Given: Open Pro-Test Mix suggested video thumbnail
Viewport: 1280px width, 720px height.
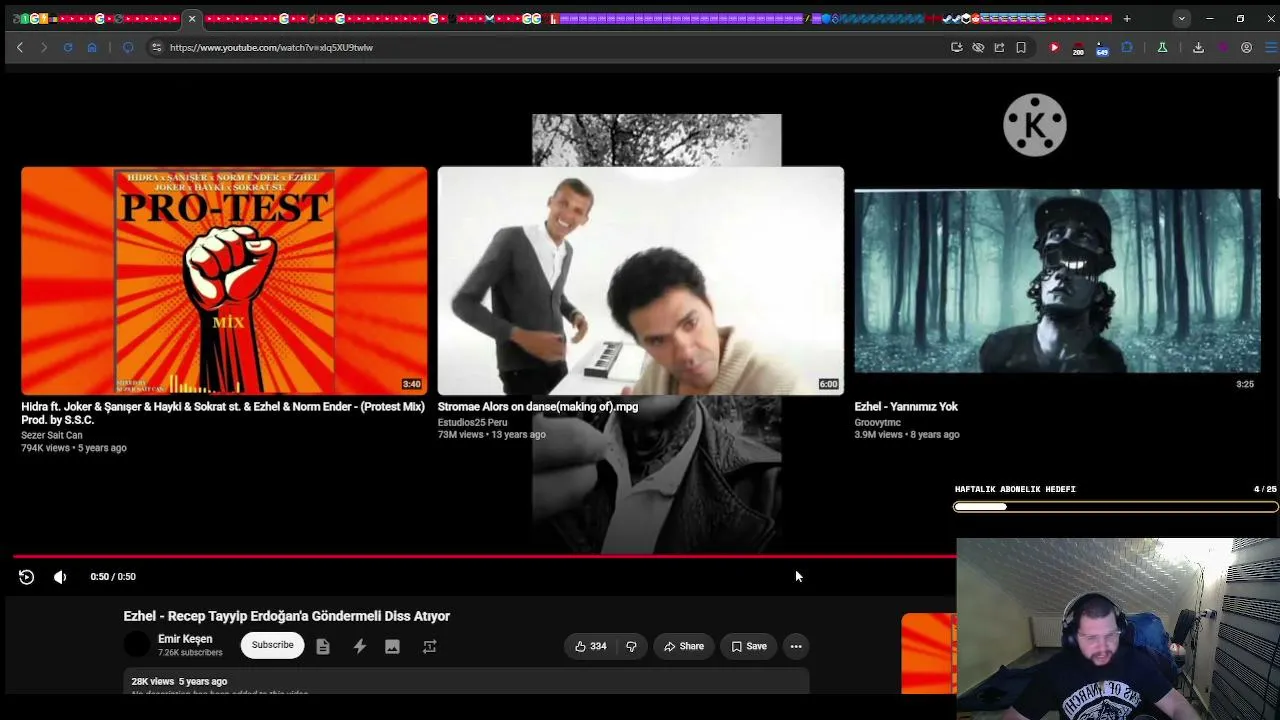Looking at the screenshot, I should tap(224, 281).
